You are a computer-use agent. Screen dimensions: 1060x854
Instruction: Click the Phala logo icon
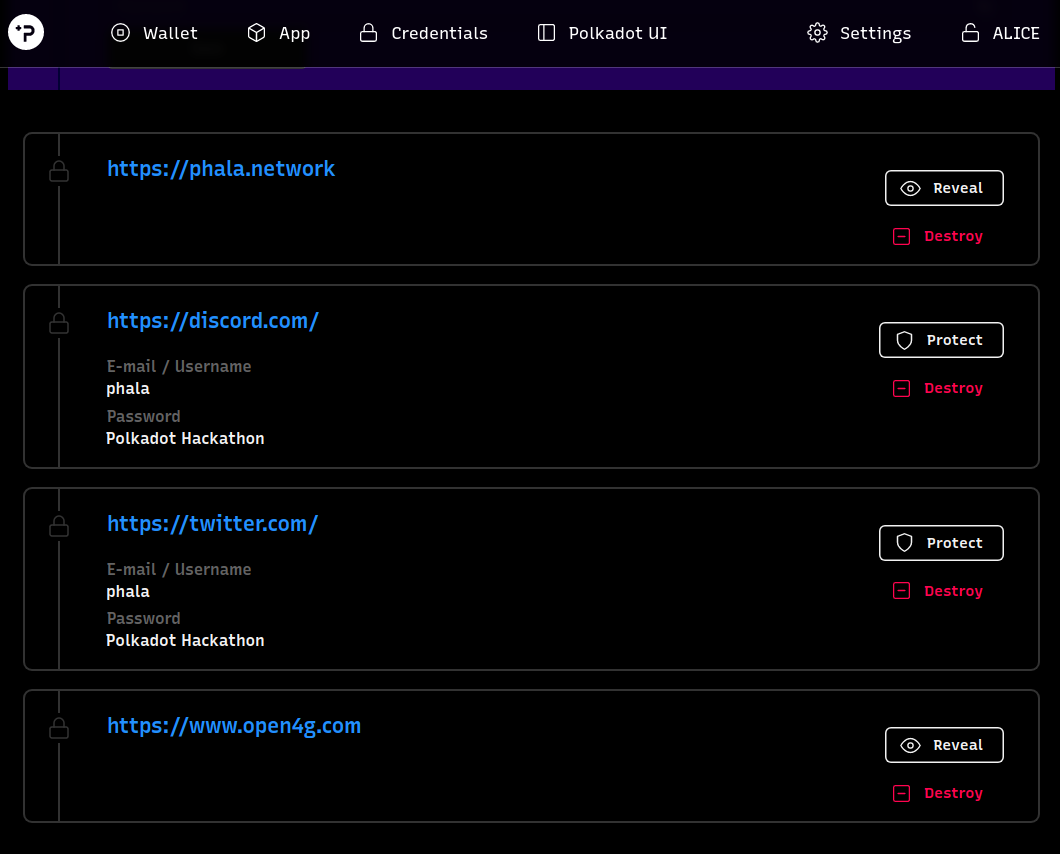(x=26, y=32)
